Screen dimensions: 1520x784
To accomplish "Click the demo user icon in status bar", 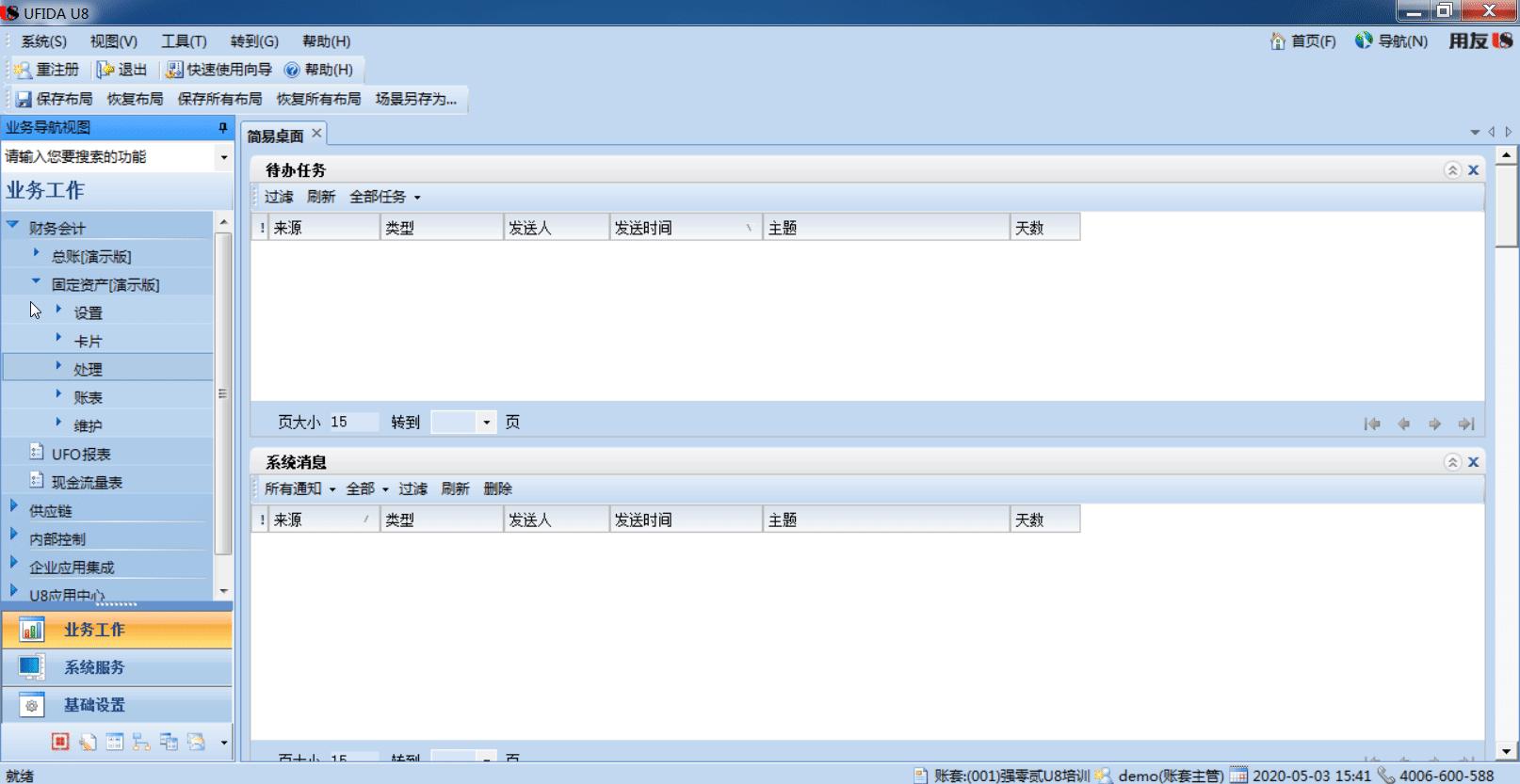I will pyautogui.click(x=1104, y=776).
